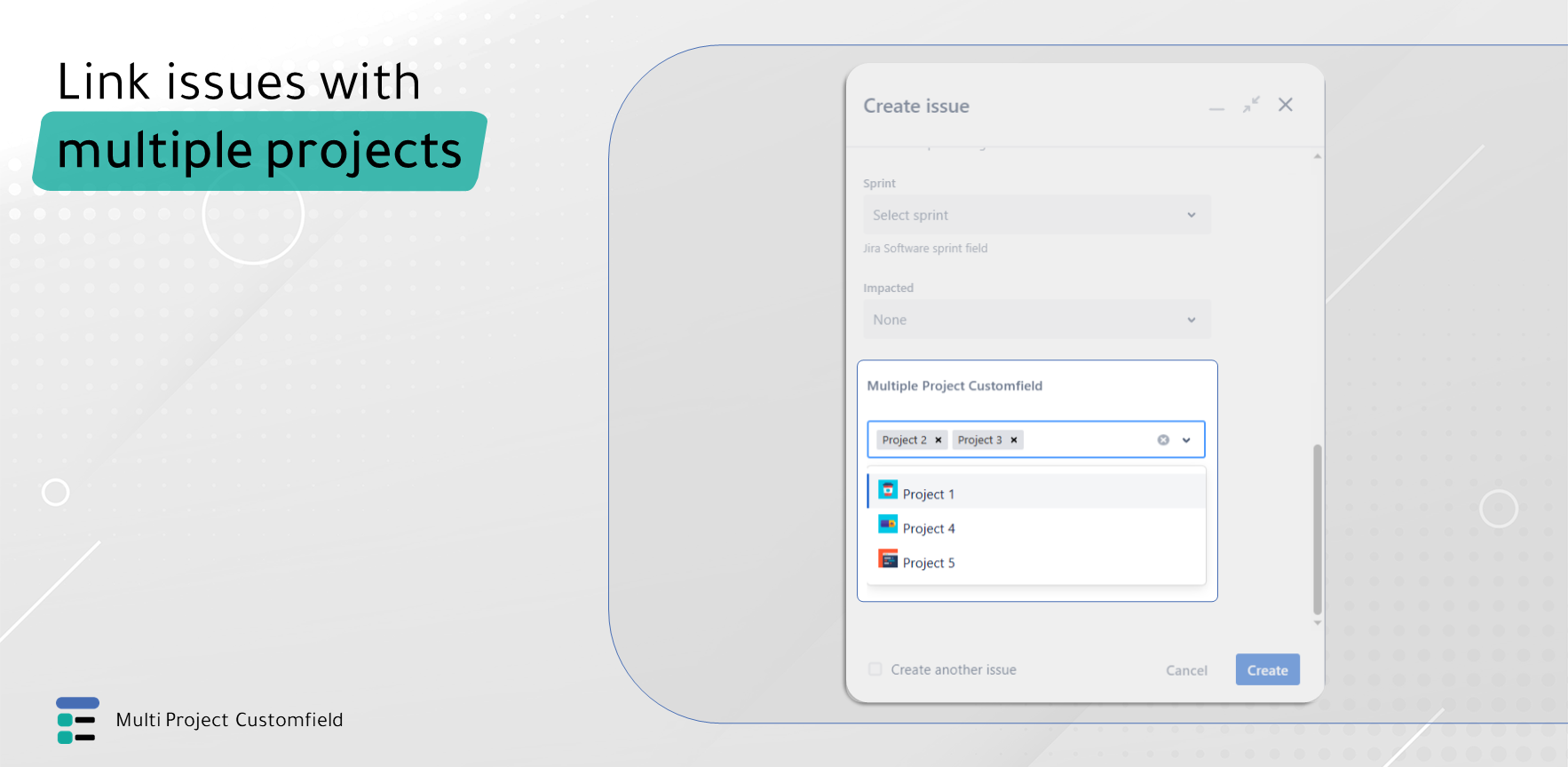Screen dimensions: 1568x767
Task: Remove the Project 2 tag
Action: [x=938, y=440]
